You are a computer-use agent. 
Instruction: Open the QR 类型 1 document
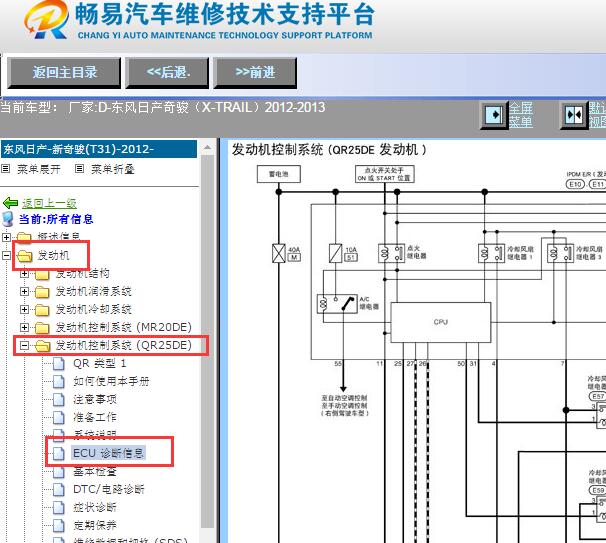[x=99, y=363]
